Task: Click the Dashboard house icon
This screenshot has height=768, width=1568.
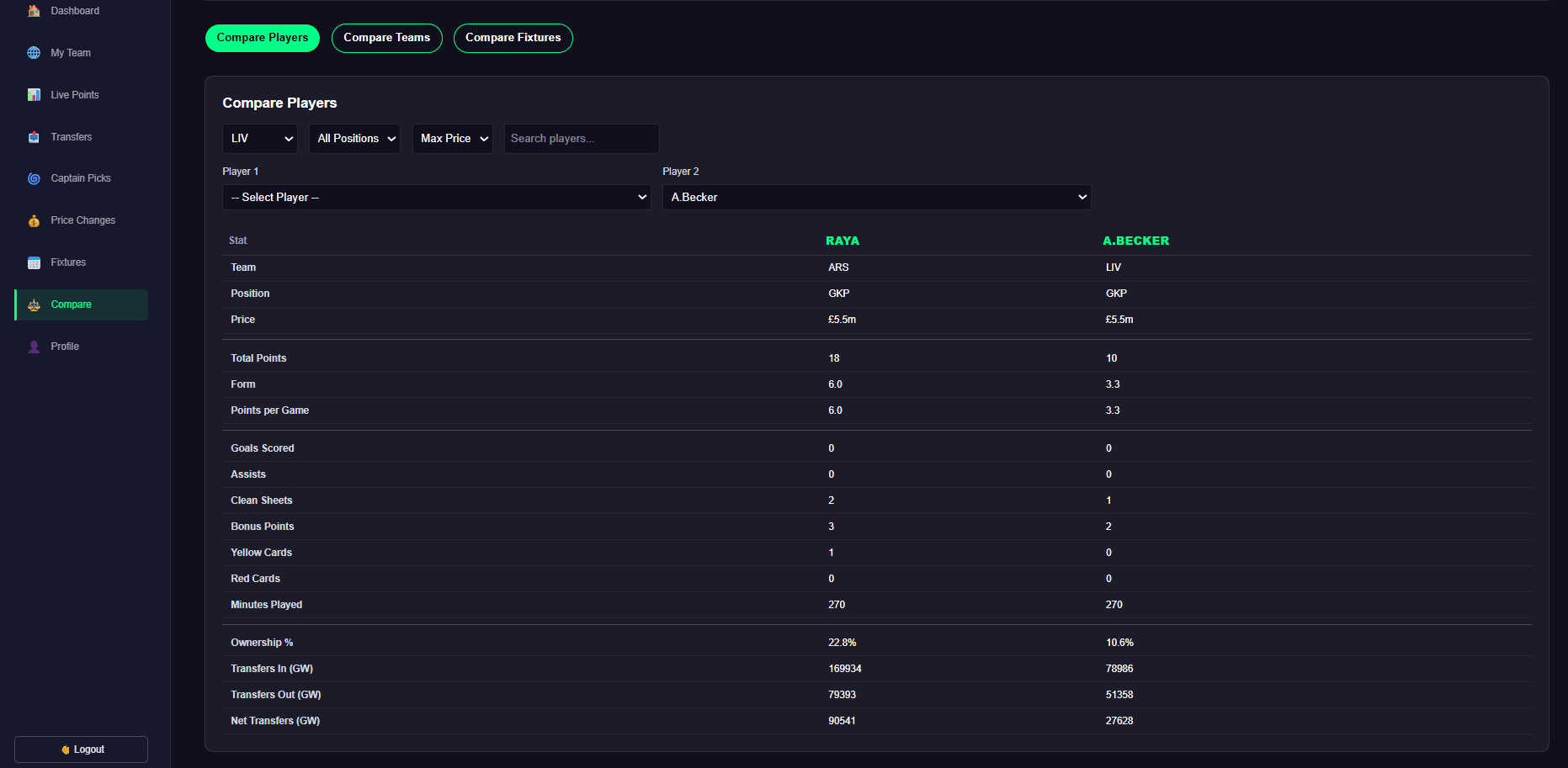Action: tap(34, 11)
